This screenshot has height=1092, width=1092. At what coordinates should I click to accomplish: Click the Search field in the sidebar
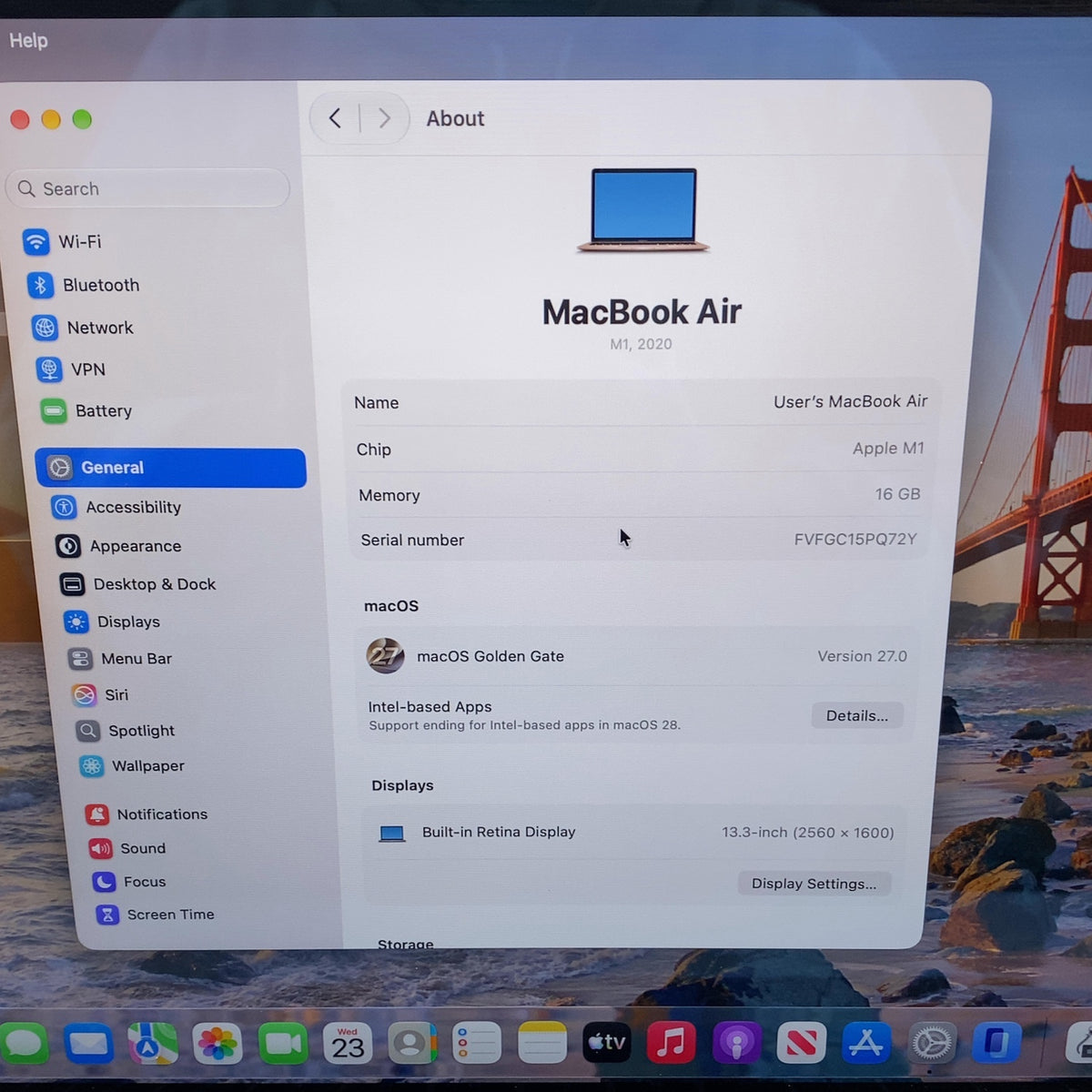click(x=147, y=188)
